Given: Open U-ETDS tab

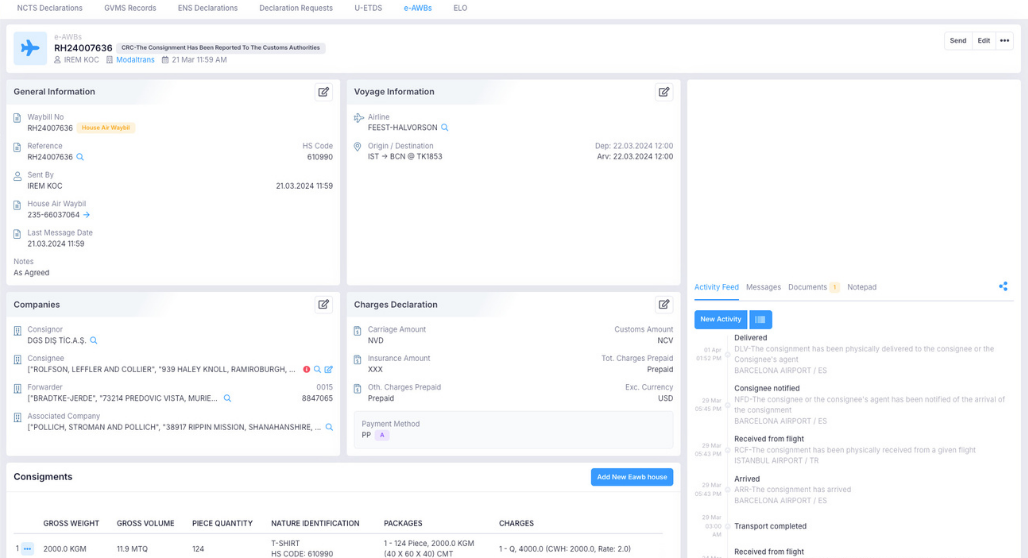Looking at the screenshot, I should point(368,9).
